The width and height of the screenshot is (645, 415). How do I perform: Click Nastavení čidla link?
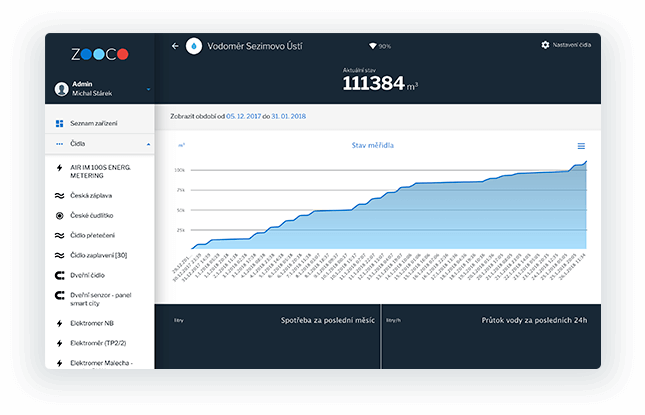pos(571,45)
